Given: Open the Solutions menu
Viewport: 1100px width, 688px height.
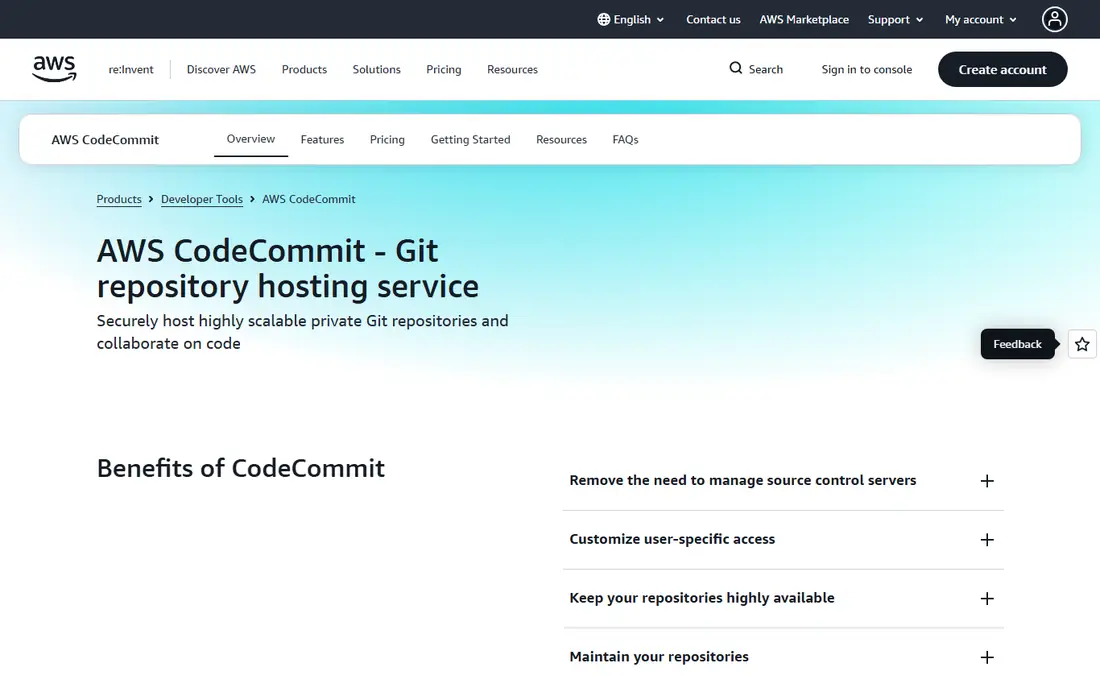Looking at the screenshot, I should tap(376, 69).
